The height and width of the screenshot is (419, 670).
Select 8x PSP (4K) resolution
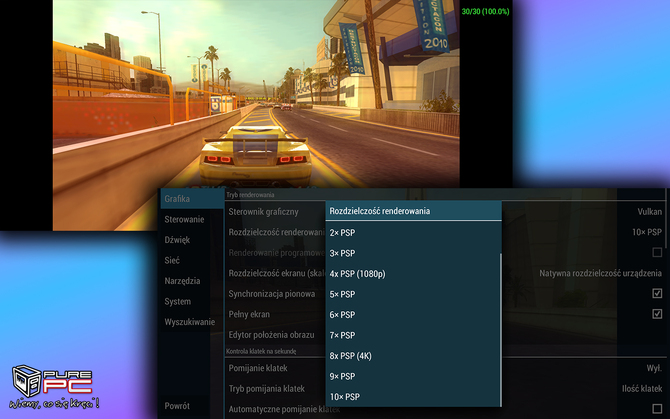coord(413,356)
